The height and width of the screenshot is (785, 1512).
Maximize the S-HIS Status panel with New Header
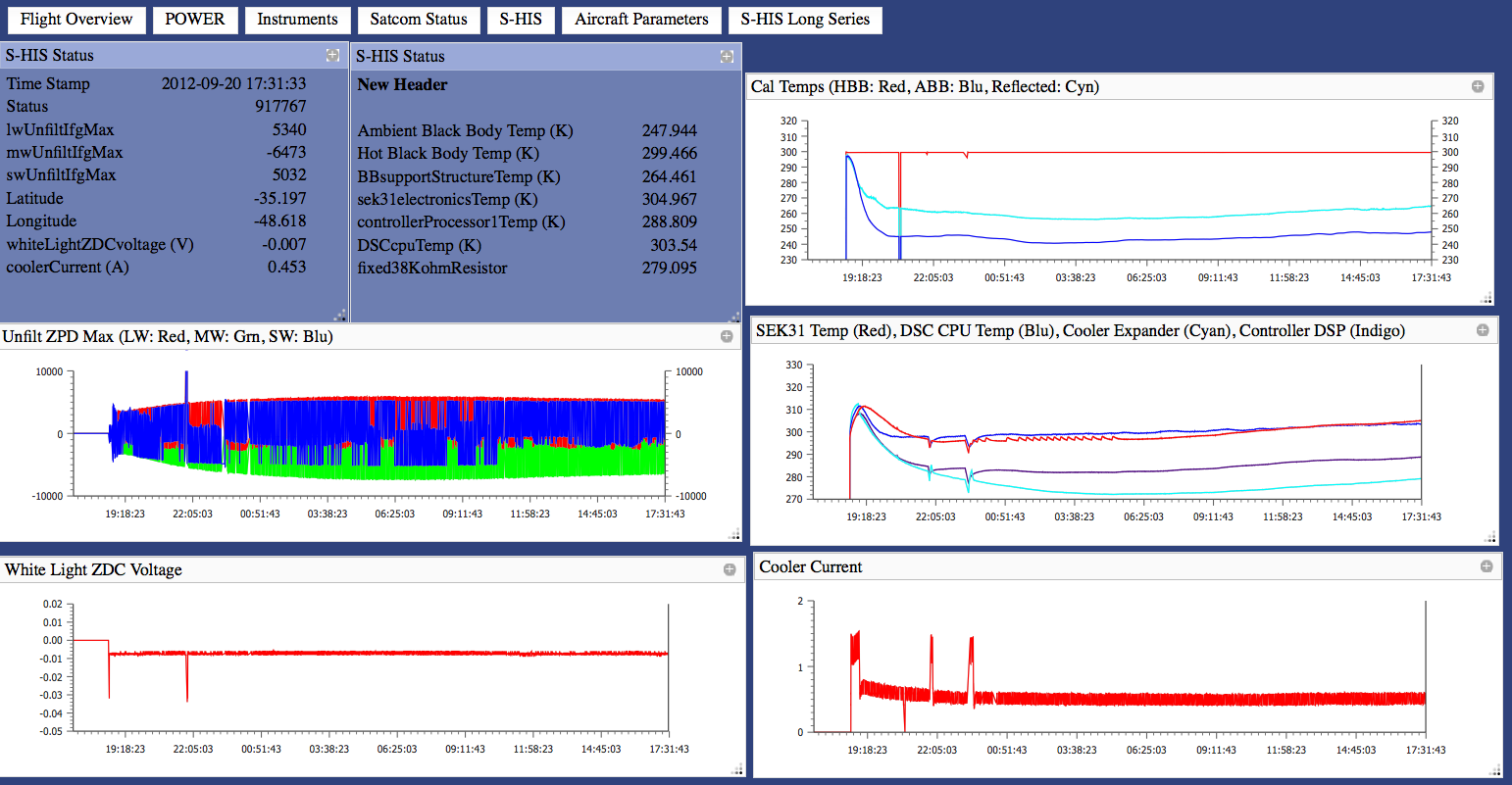(x=727, y=57)
